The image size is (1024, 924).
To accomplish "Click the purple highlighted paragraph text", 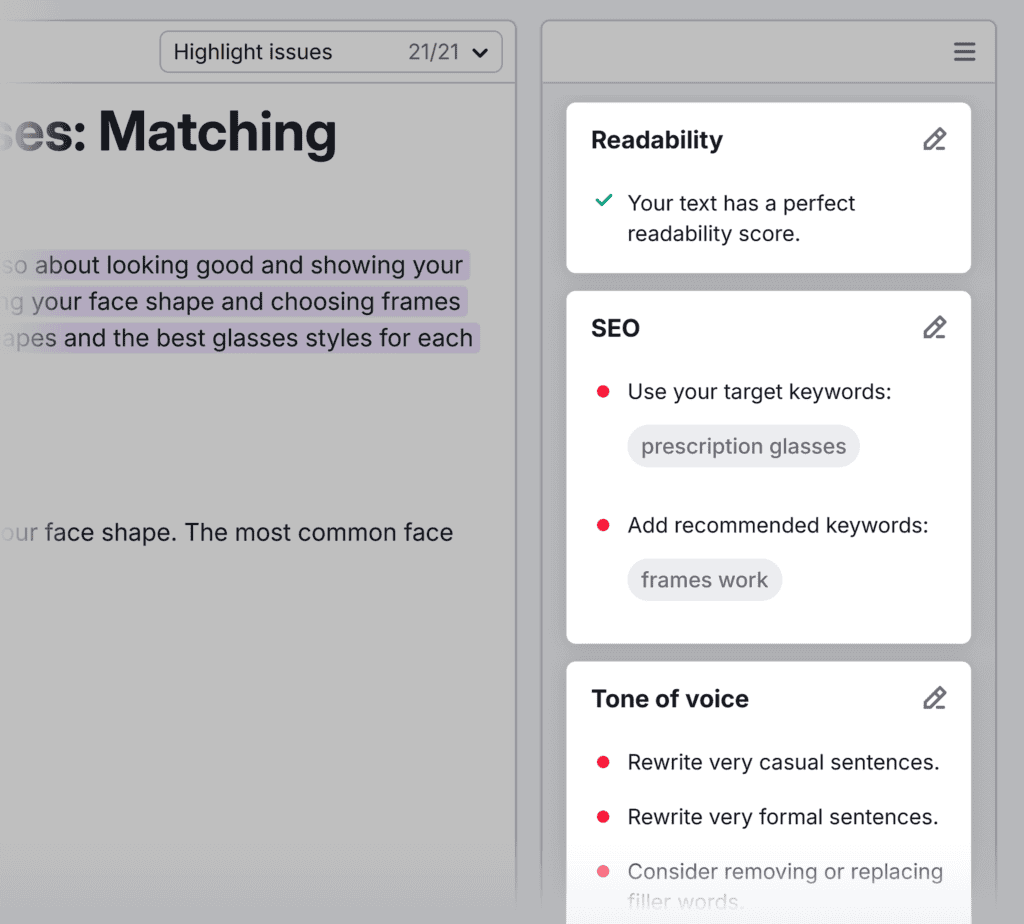I will pos(250,302).
